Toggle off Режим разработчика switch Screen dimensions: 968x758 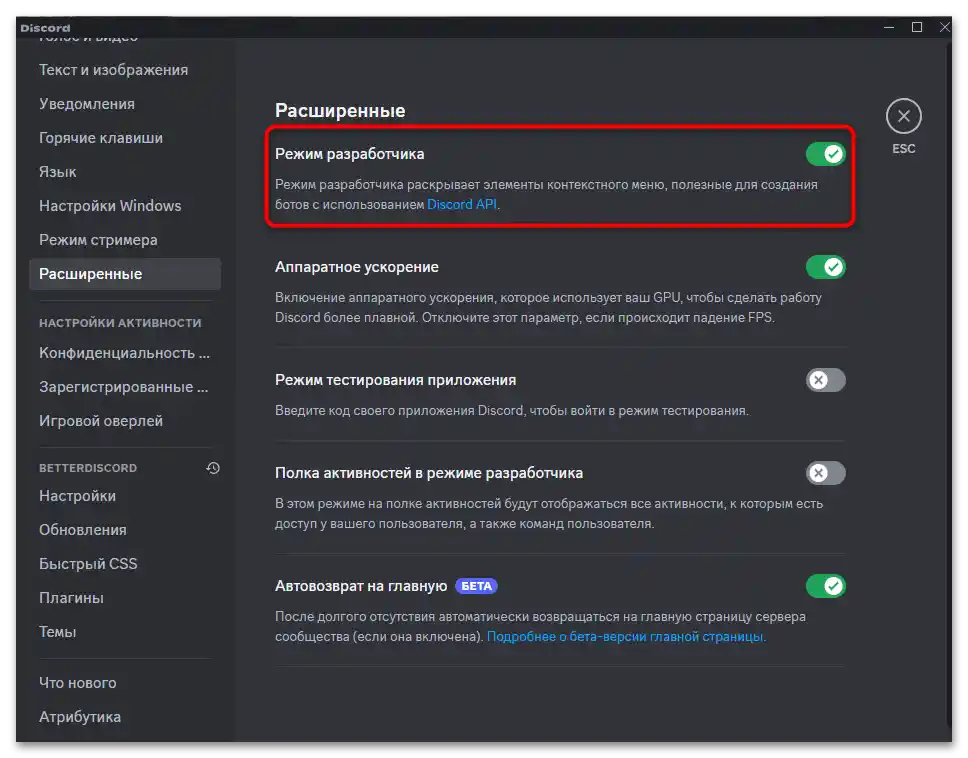point(825,154)
